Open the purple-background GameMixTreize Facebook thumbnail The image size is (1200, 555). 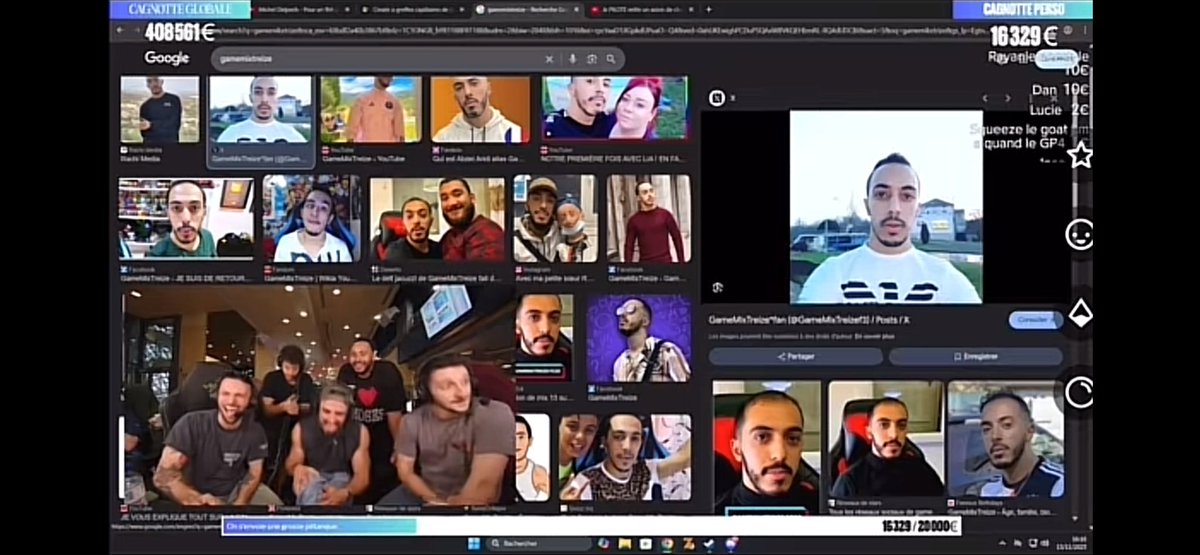(638, 338)
